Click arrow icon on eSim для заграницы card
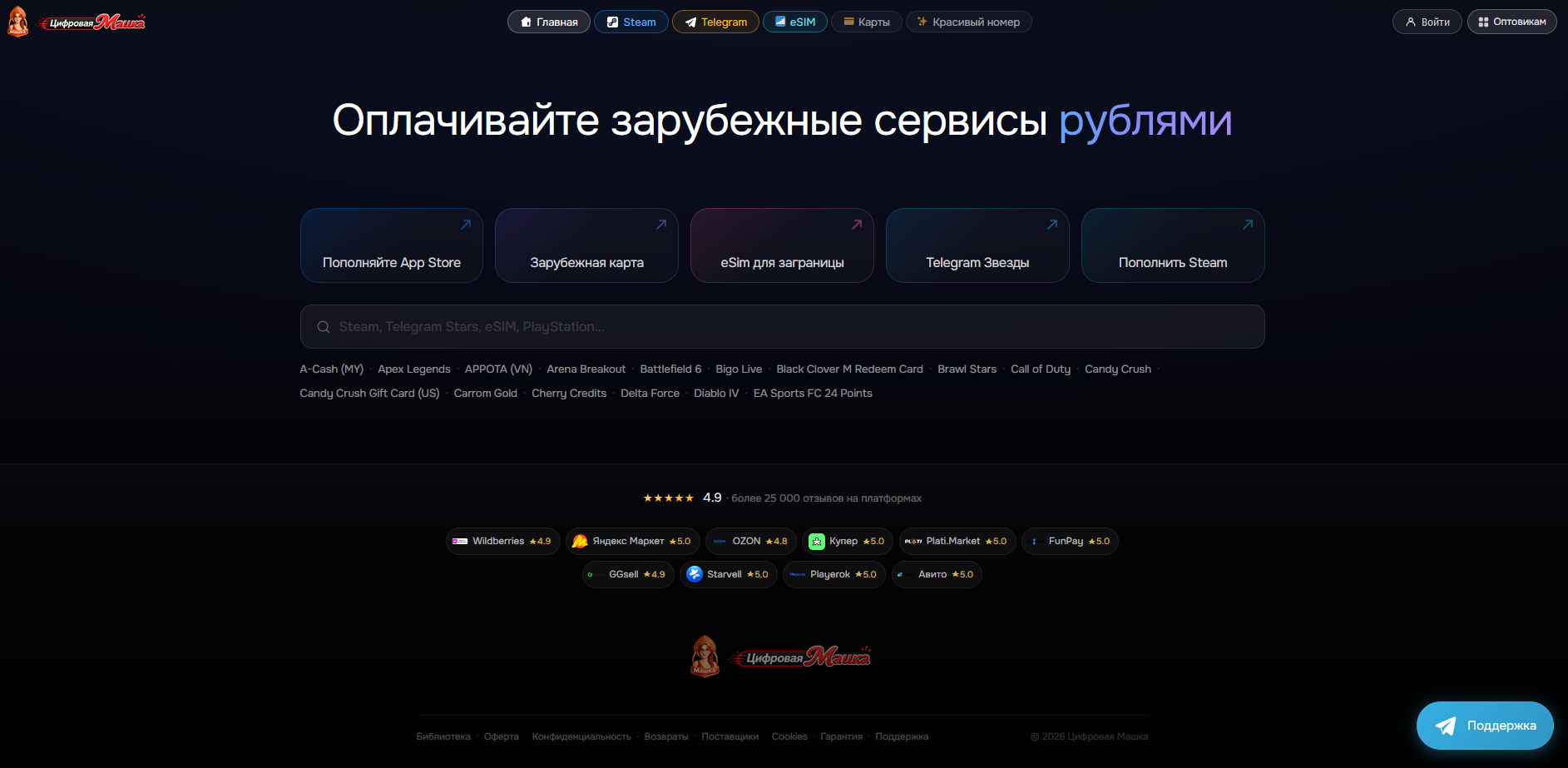1568x768 pixels. point(857,225)
